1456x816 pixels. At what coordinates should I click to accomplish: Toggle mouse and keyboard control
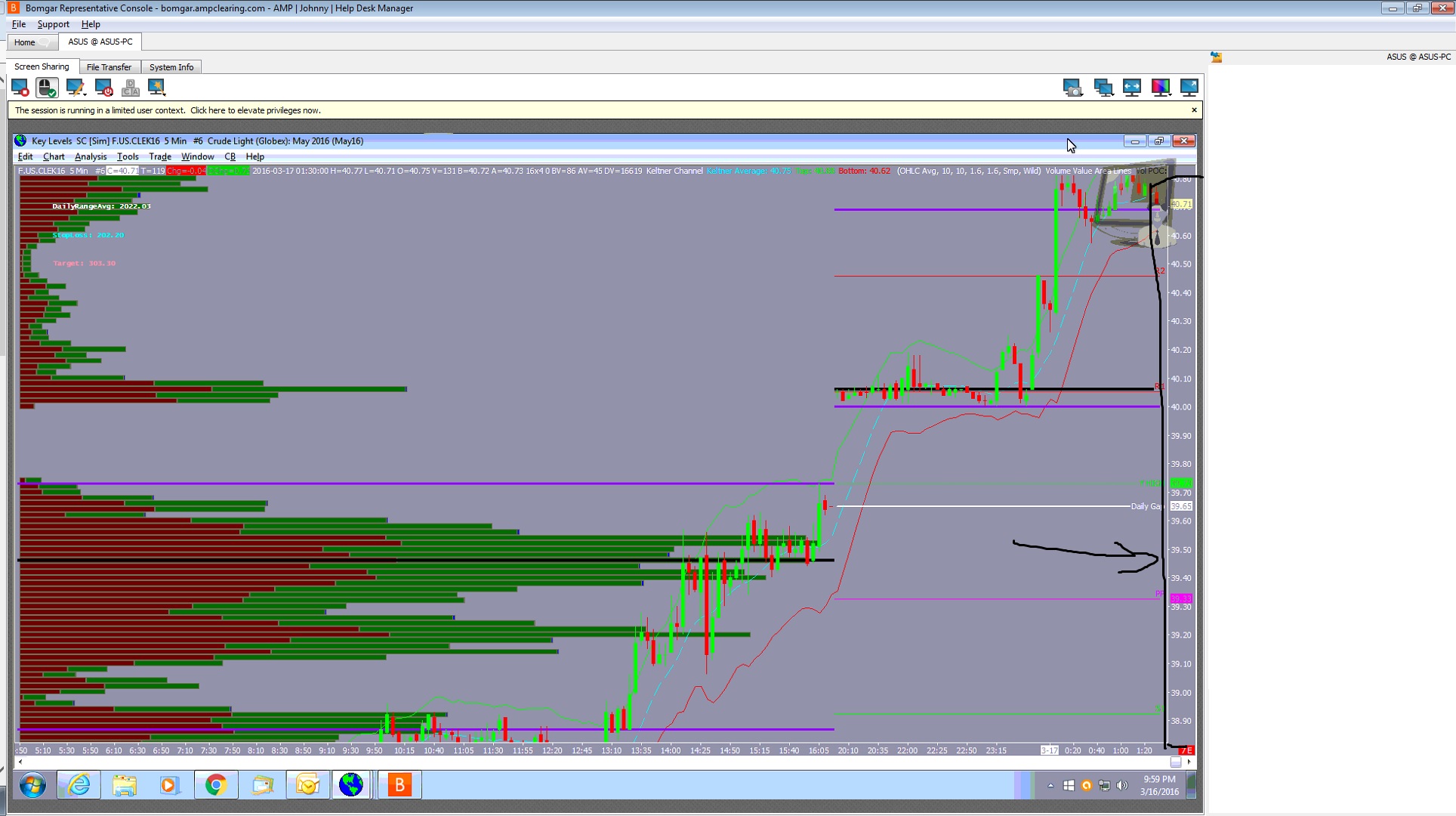pos(47,88)
